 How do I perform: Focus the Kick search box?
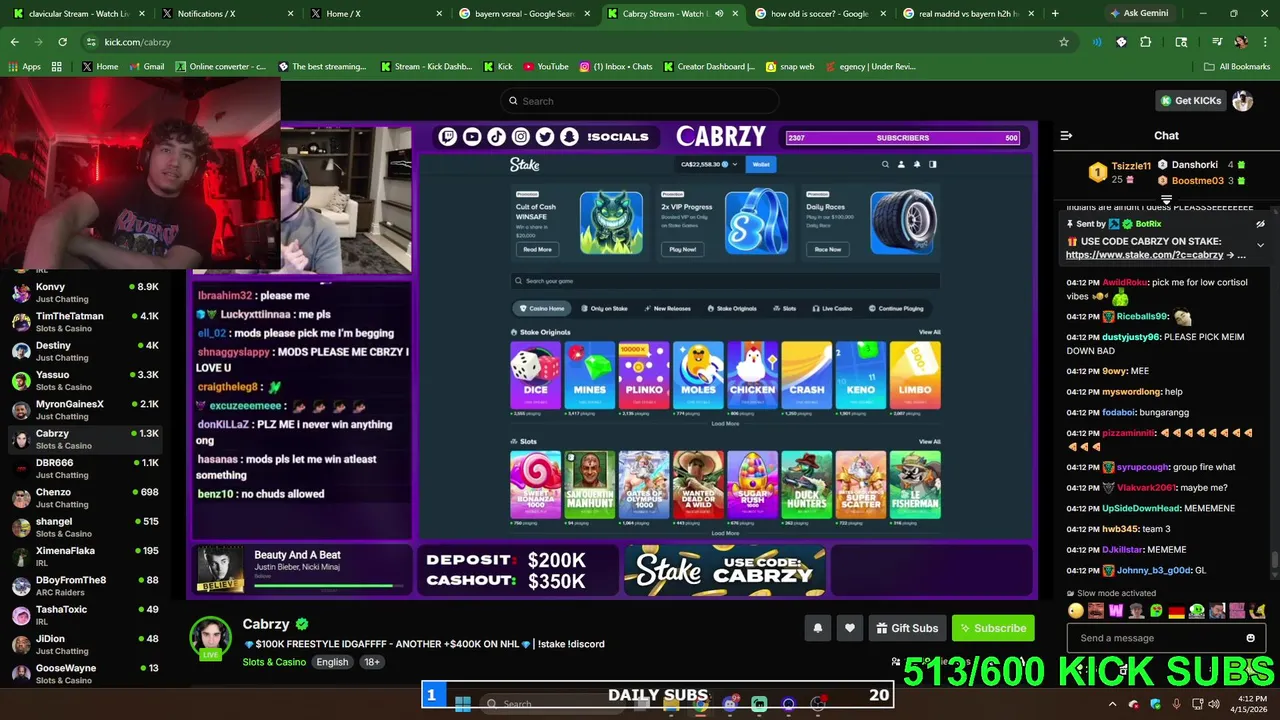click(640, 101)
